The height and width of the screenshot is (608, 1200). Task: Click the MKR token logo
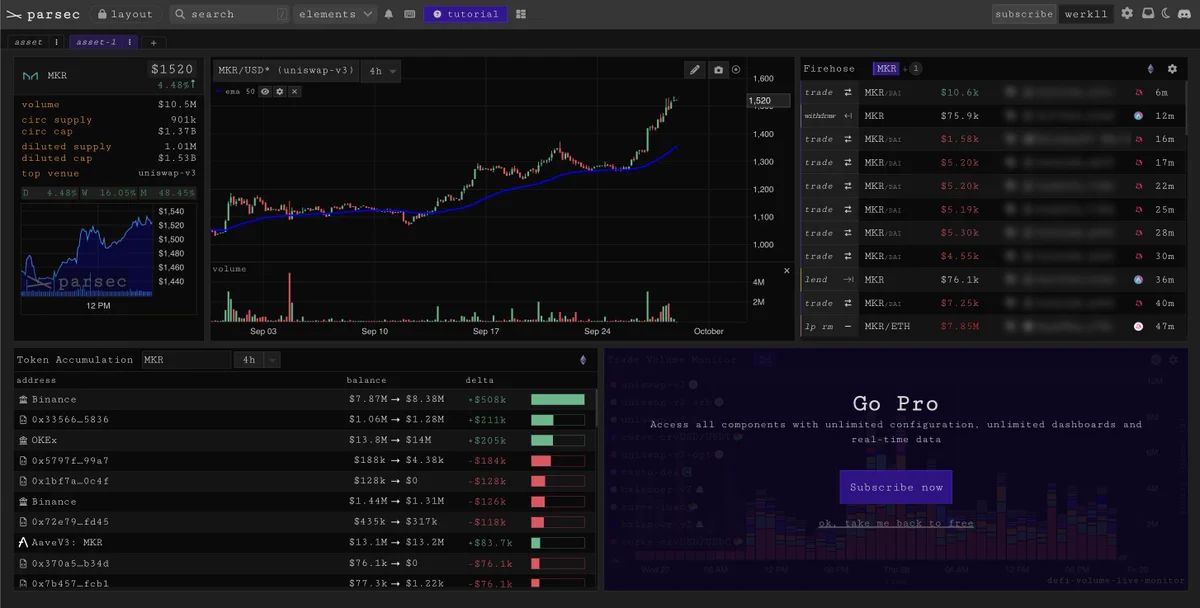[30, 76]
